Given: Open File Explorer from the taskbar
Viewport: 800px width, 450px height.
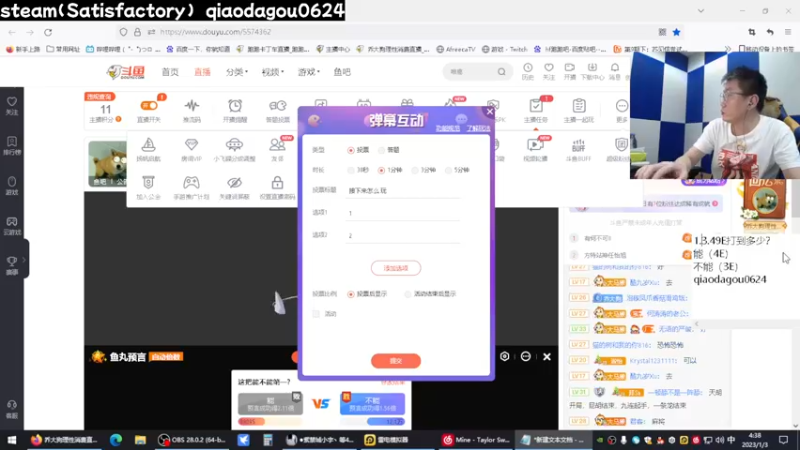Looking at the screenshot, I should (x=140, y=440).
